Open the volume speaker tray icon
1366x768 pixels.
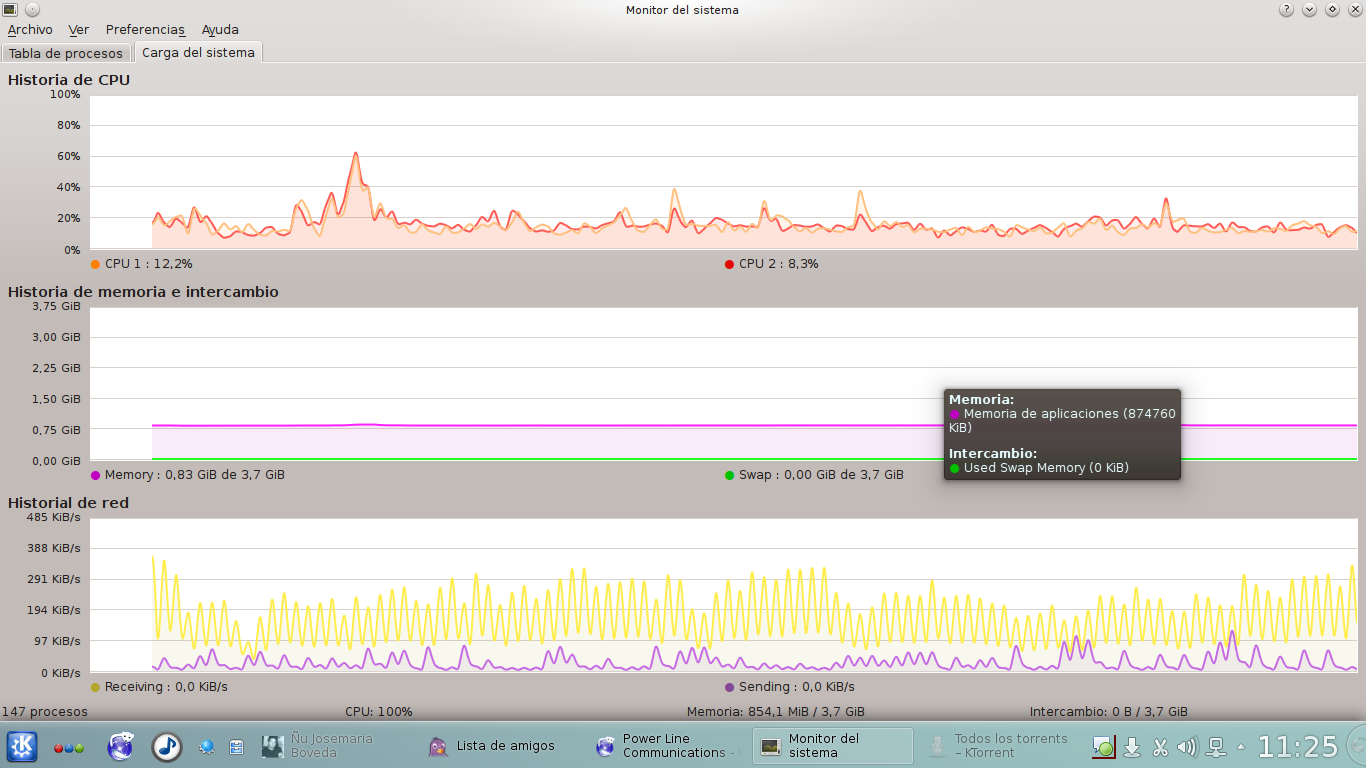click(x=1188, y=747)
